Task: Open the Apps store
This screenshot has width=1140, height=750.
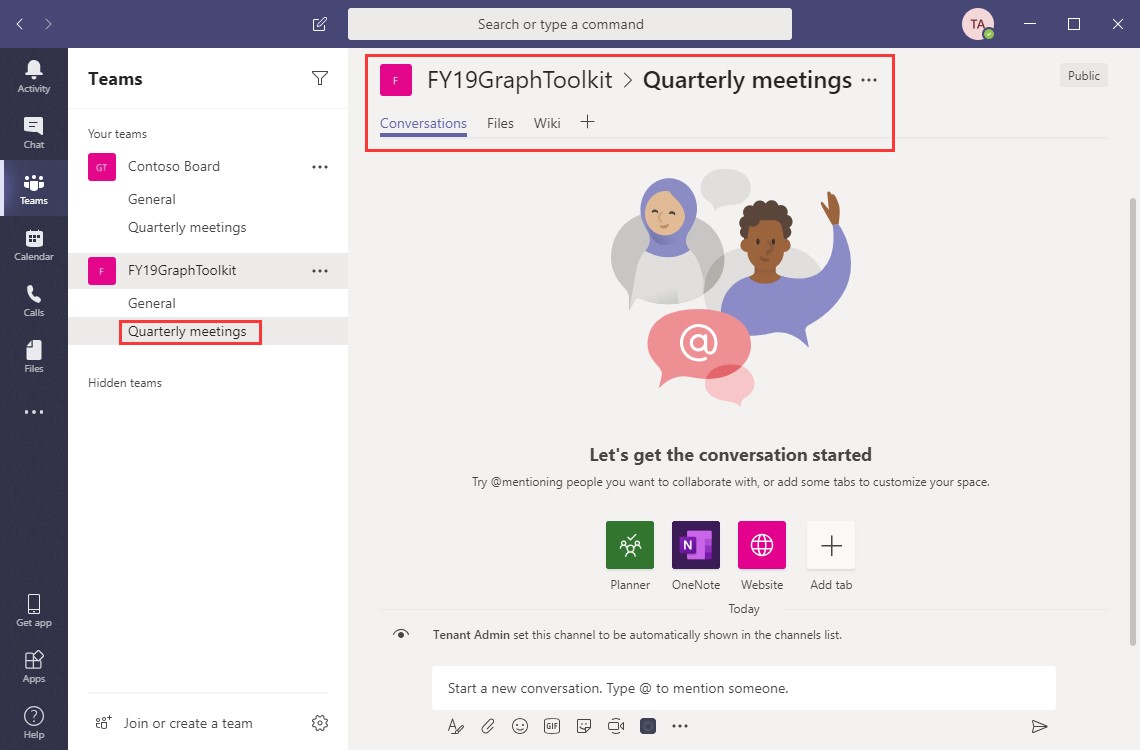Action: 33,666
